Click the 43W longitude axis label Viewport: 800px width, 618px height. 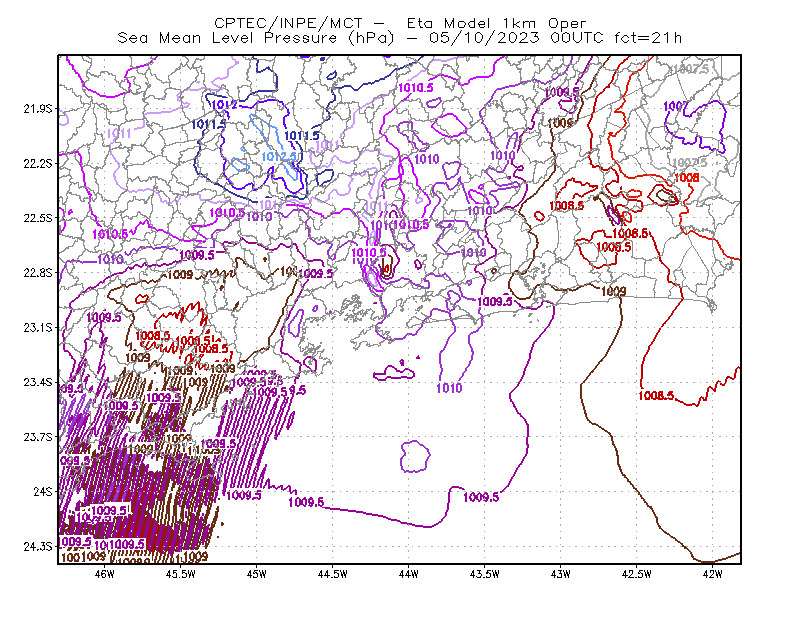pyautogui.click(x=560, y=574)
